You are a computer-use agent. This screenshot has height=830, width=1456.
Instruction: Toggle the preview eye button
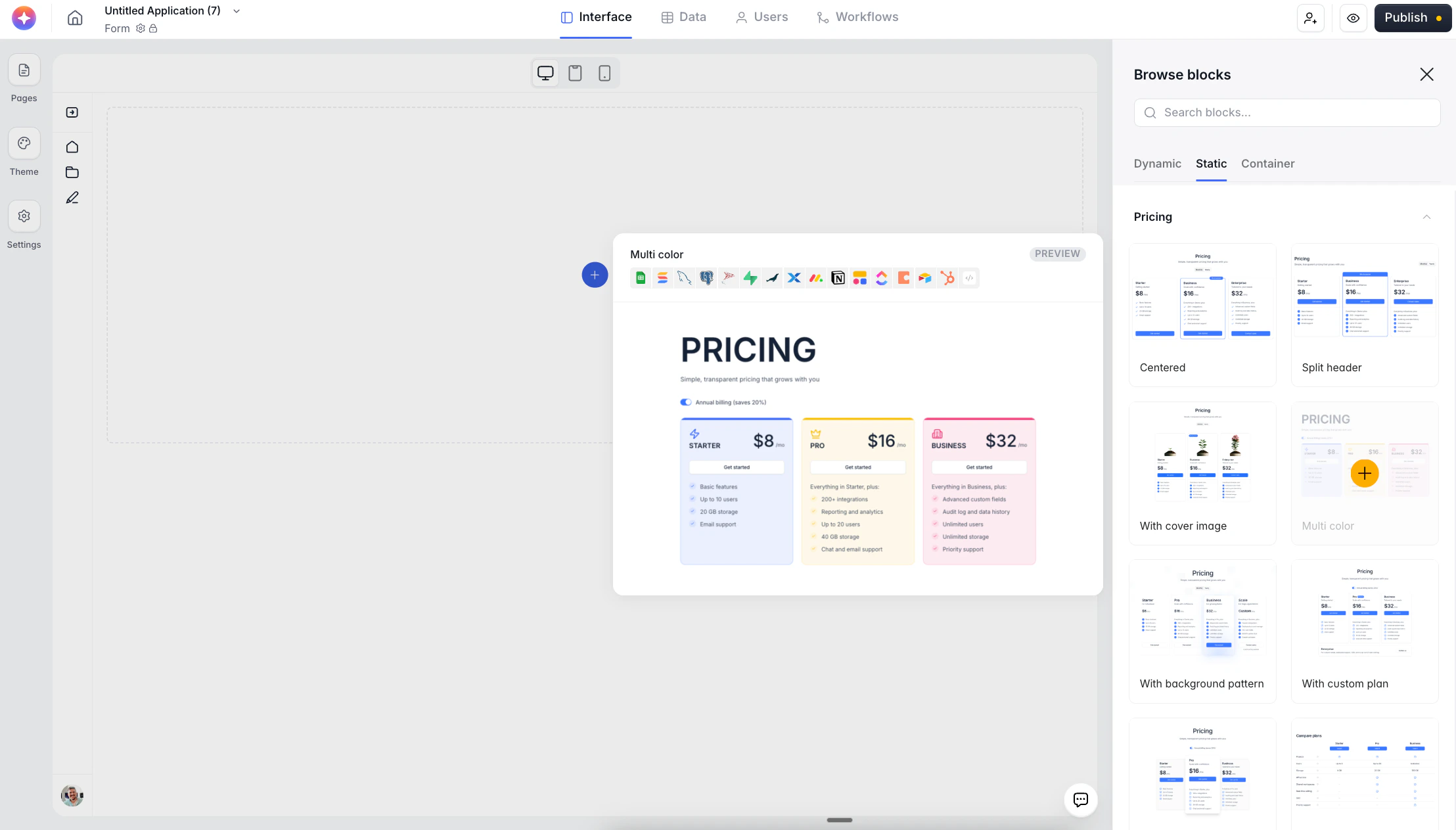point(1354,18)
